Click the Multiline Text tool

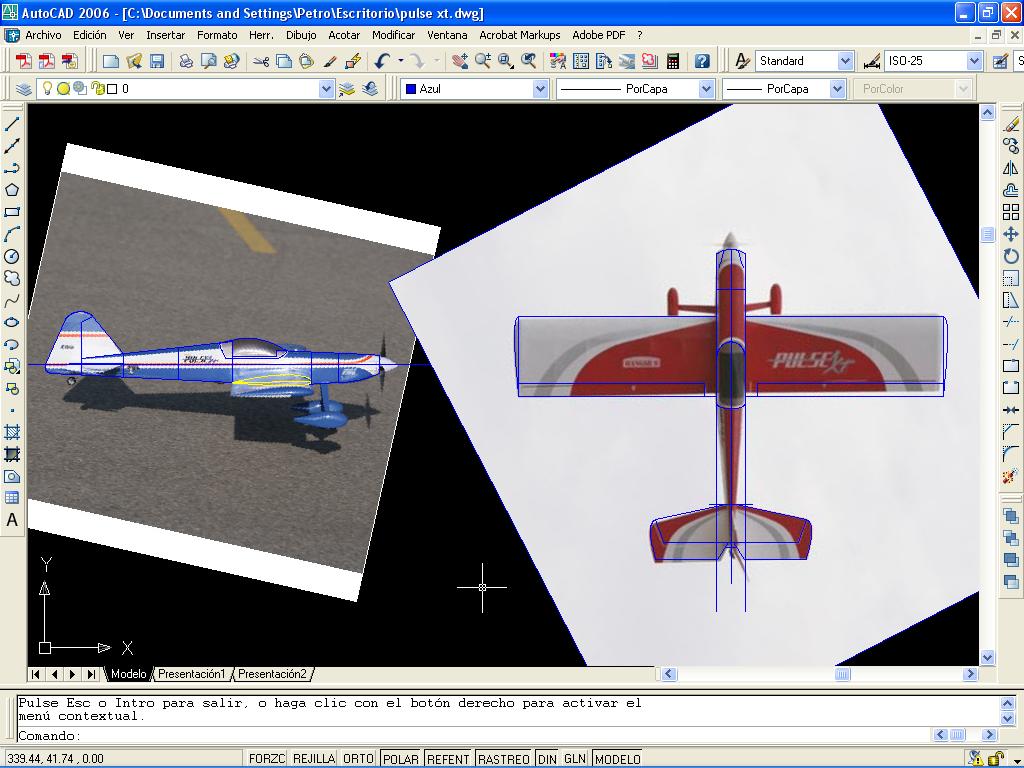[12, 520]
